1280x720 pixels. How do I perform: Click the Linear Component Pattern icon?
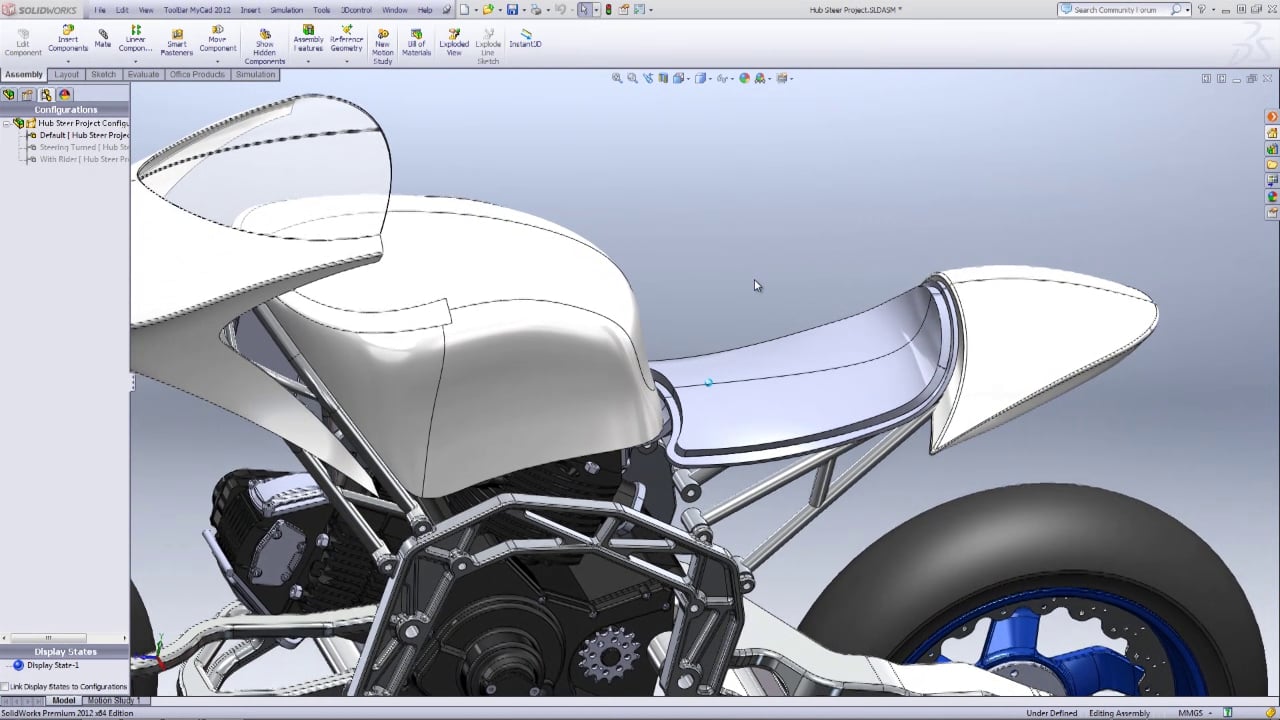pos(136,29)
